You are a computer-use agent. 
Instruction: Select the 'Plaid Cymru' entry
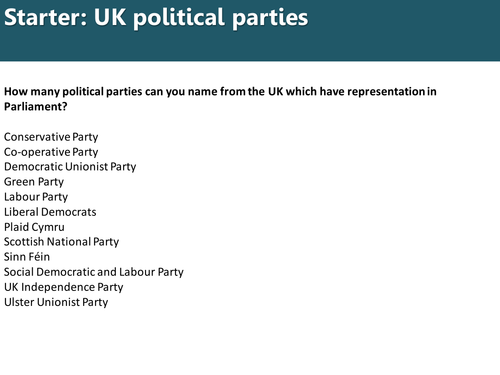click(x=34, y=227)
